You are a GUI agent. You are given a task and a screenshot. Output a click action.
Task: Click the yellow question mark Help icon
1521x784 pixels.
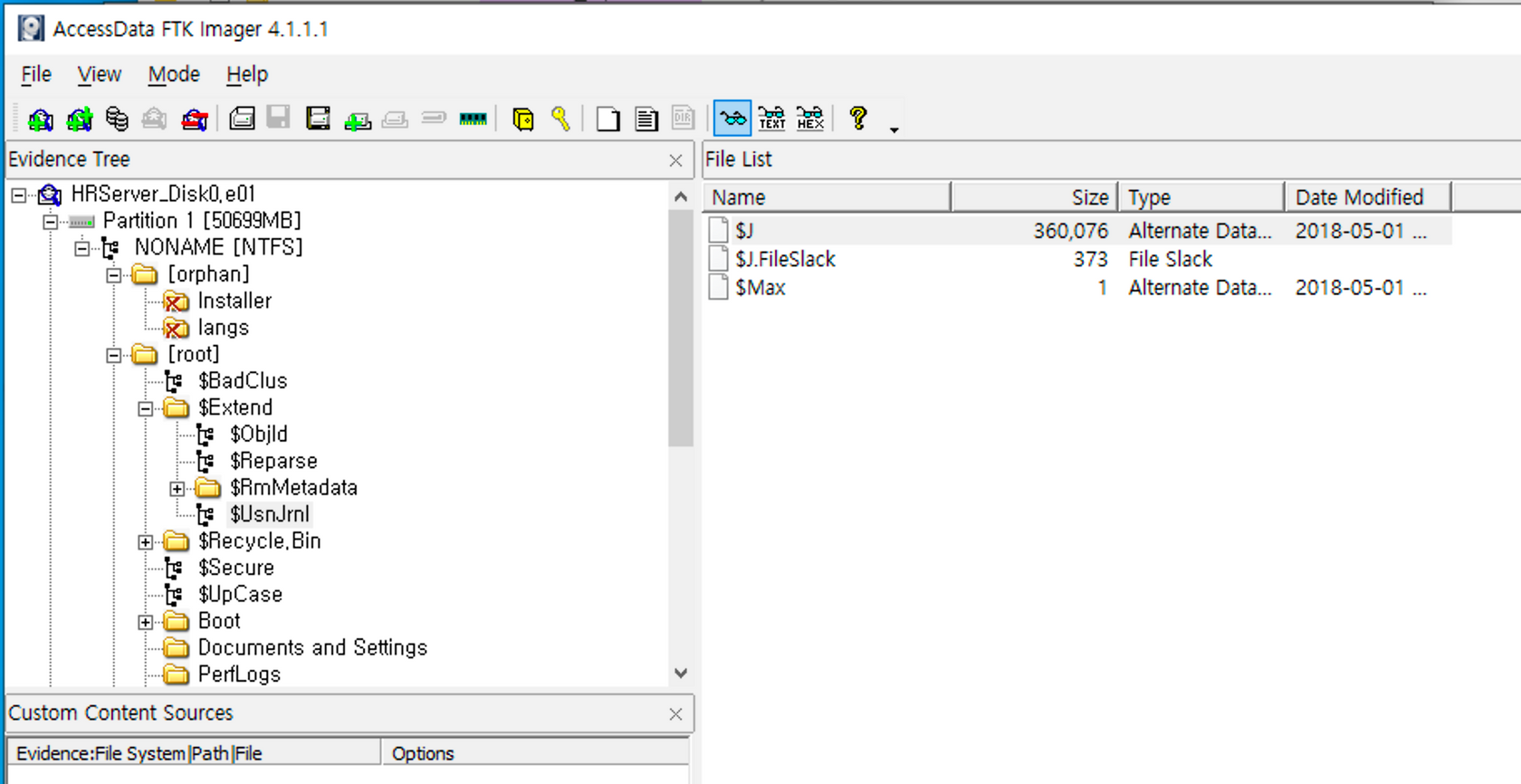click(858, 118)
